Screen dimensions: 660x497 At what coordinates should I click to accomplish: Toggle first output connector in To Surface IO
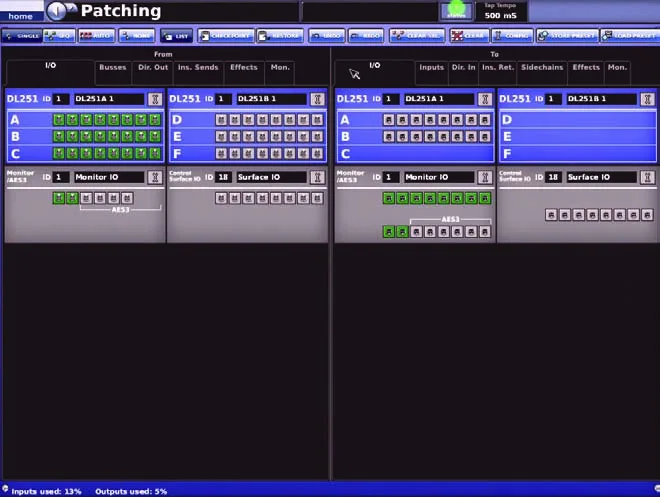tap(551, 215)
